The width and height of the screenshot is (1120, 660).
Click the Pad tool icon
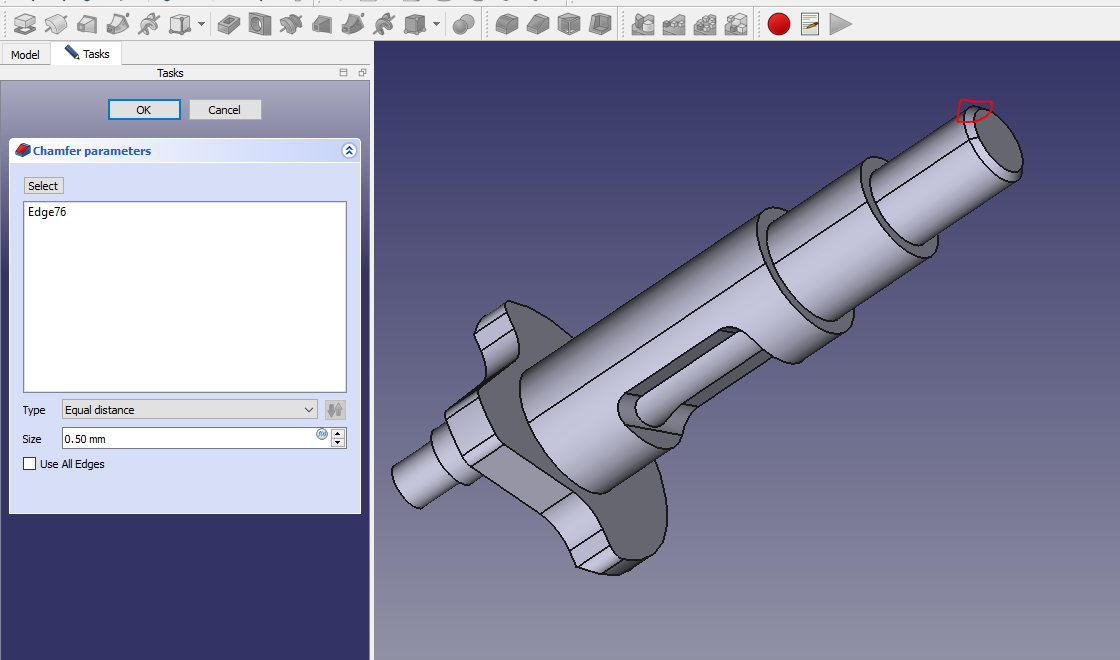point(24,23)
